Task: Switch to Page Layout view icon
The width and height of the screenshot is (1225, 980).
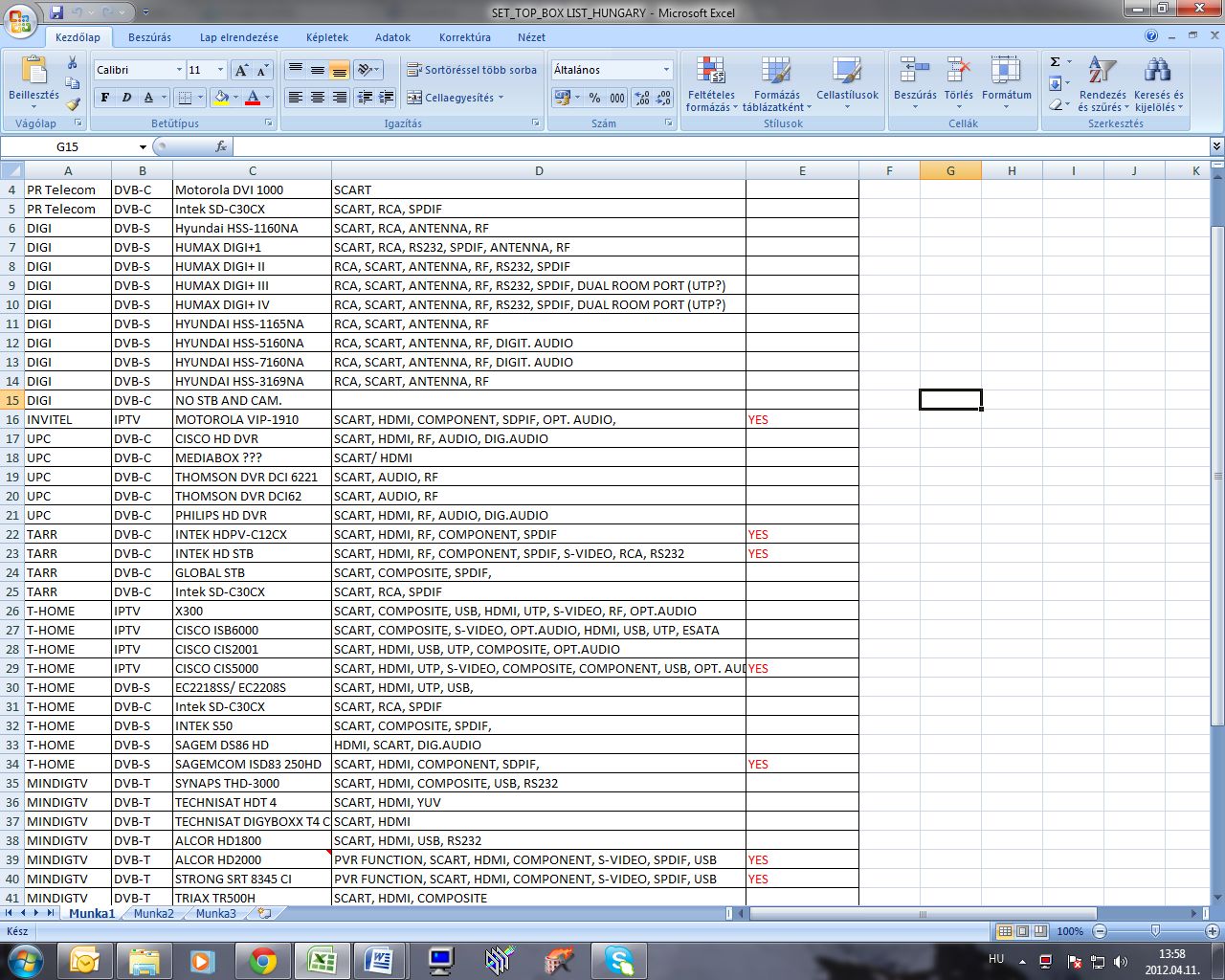Action: pyautogui.click(x=1022, y=931)
